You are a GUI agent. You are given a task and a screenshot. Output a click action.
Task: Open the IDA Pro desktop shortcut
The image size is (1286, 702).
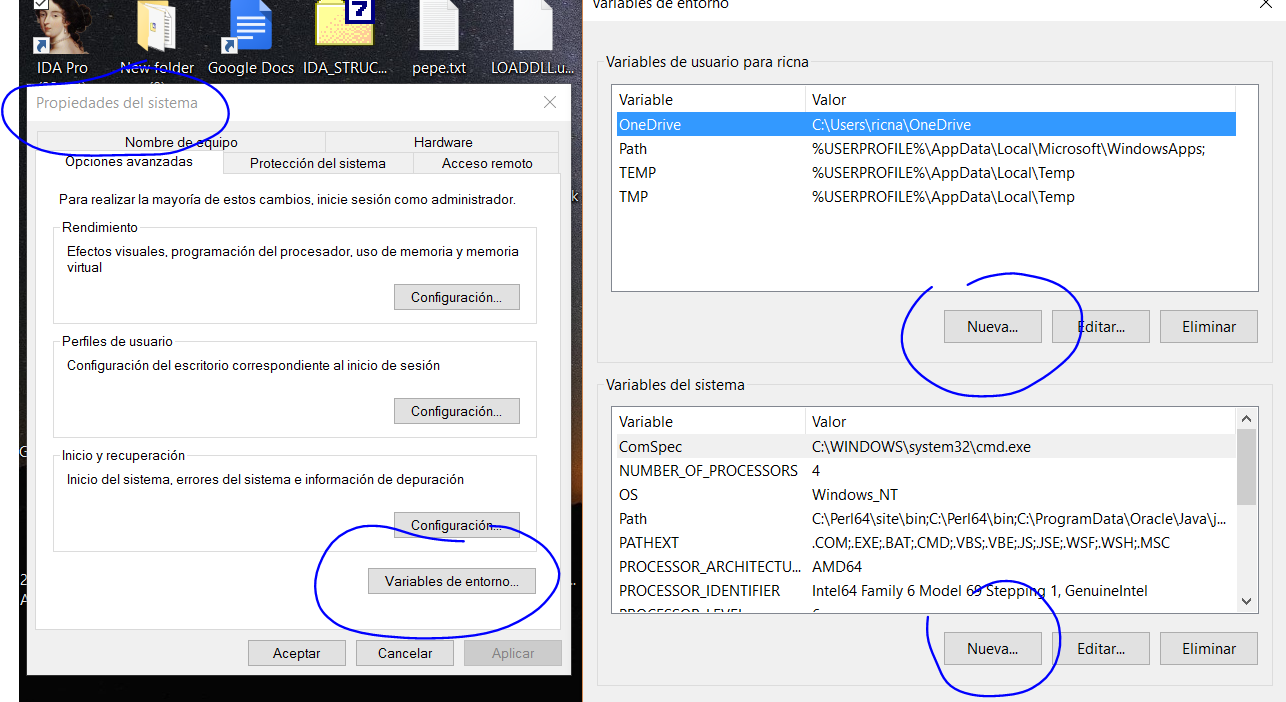point(62,30)
